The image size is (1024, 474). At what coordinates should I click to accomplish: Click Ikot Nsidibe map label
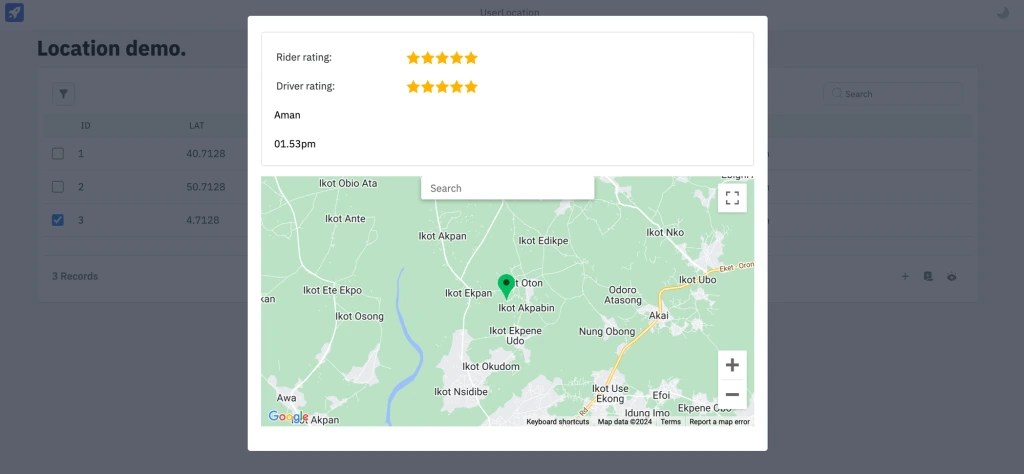click(461, 392)
